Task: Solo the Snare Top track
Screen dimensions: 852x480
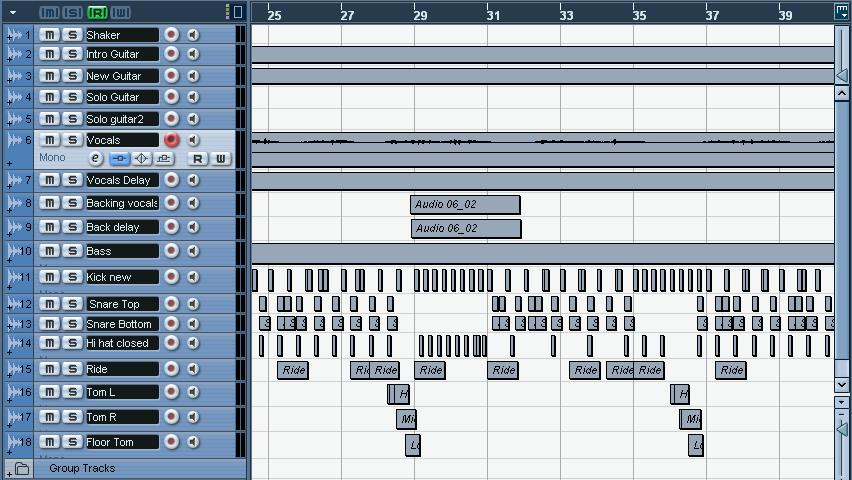Action: pos(72,304)
